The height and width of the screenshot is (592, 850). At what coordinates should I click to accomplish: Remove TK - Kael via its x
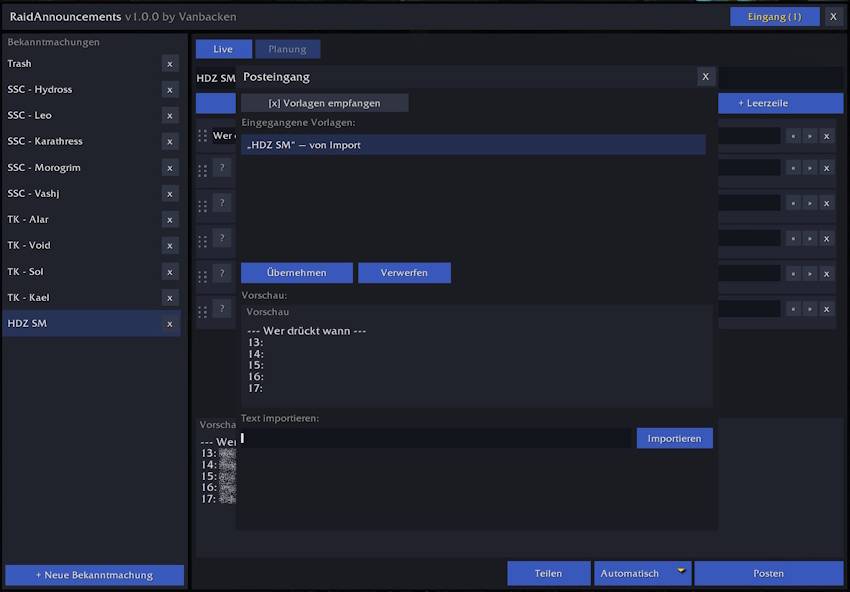pos(170,298)
